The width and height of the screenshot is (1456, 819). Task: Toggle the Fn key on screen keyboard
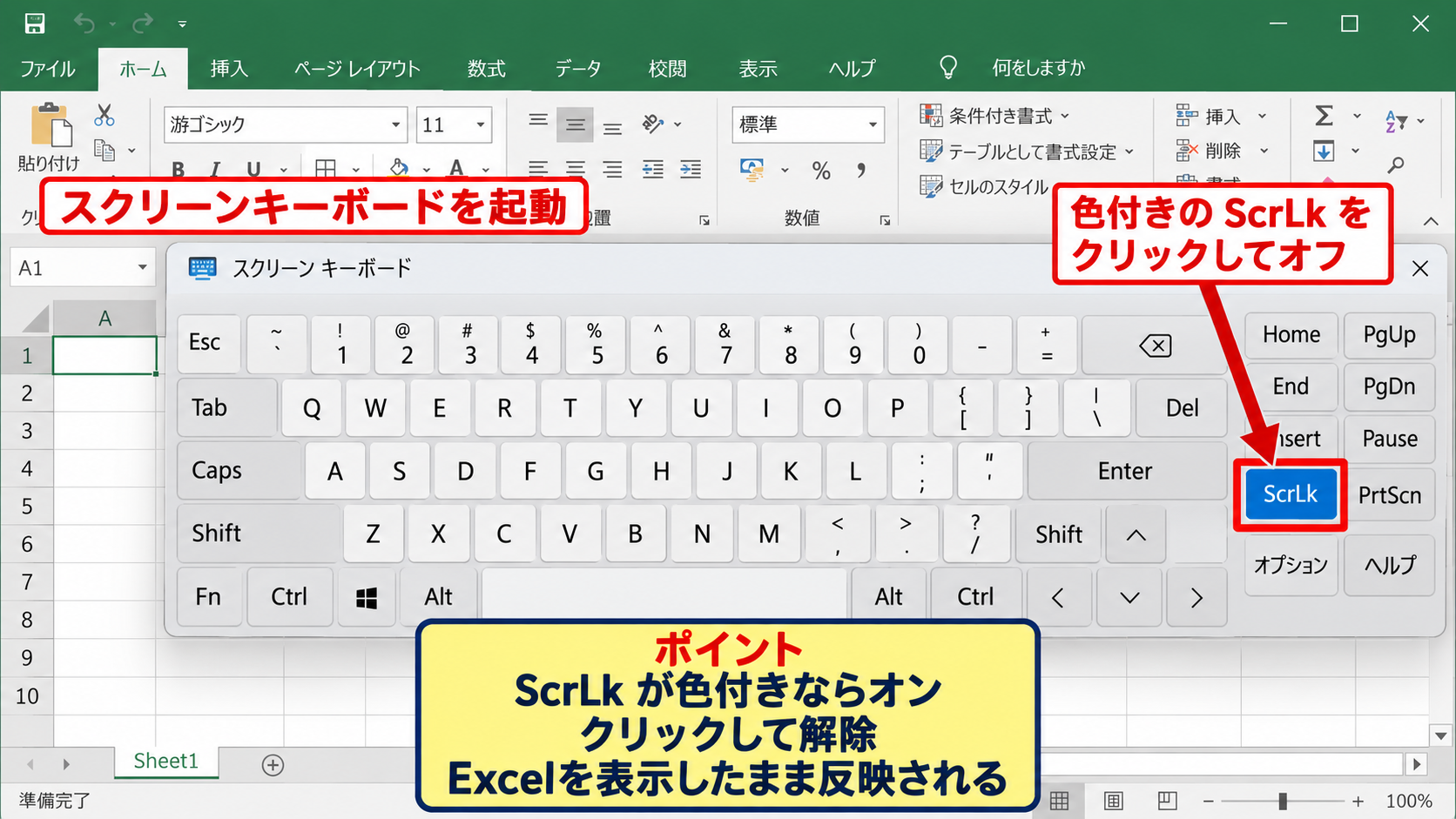tap(209, 597)
